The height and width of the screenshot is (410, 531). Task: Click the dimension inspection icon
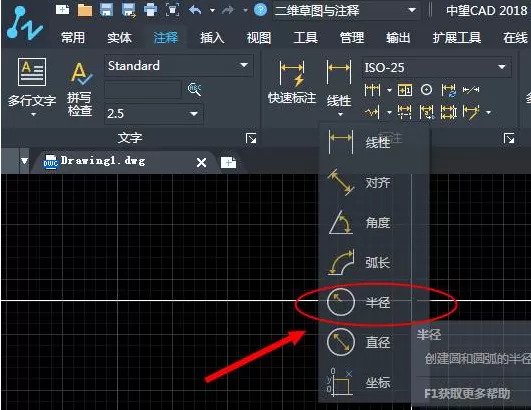pos(426,112)
